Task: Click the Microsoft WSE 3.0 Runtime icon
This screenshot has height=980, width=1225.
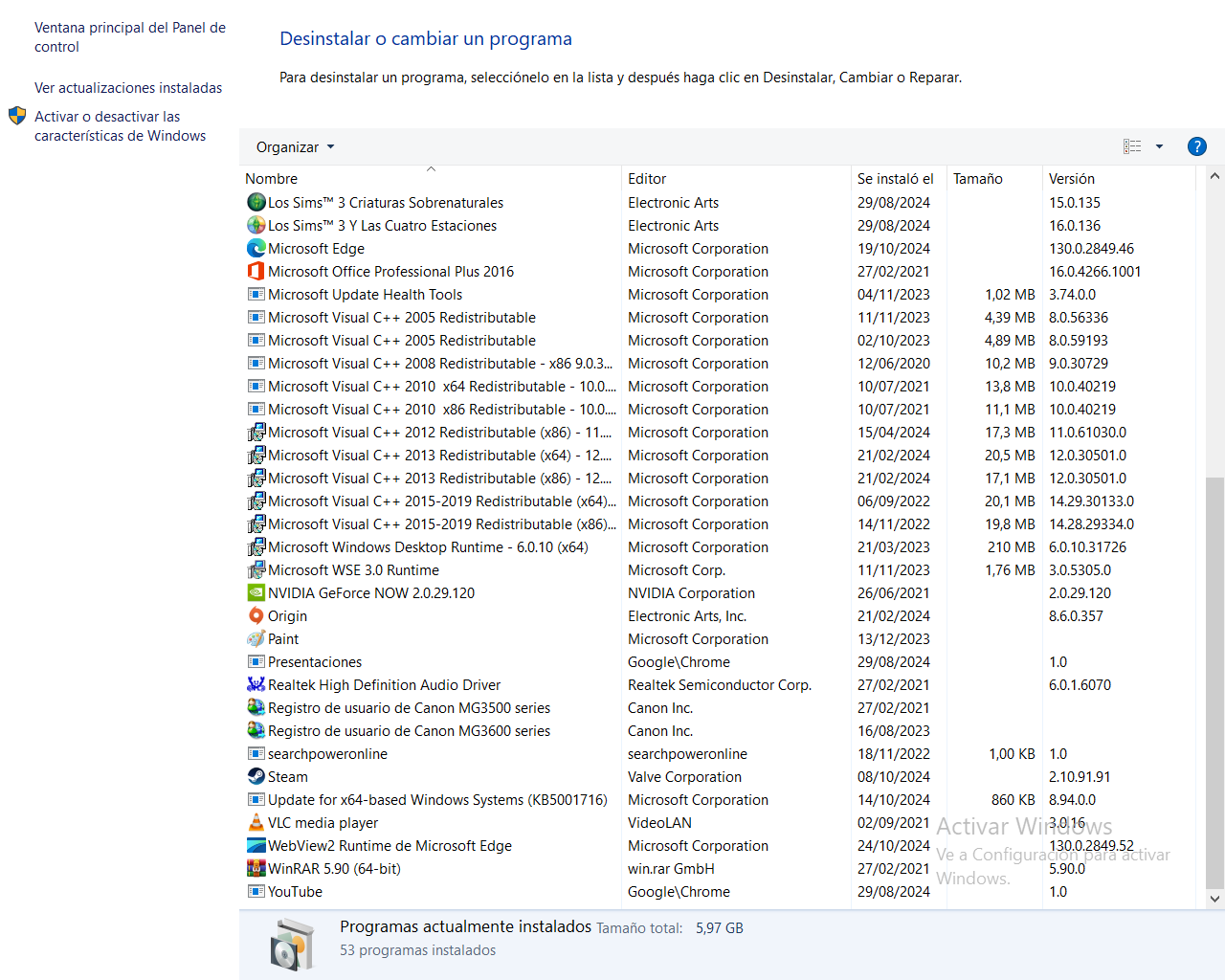Action: (x=256, y=569)
